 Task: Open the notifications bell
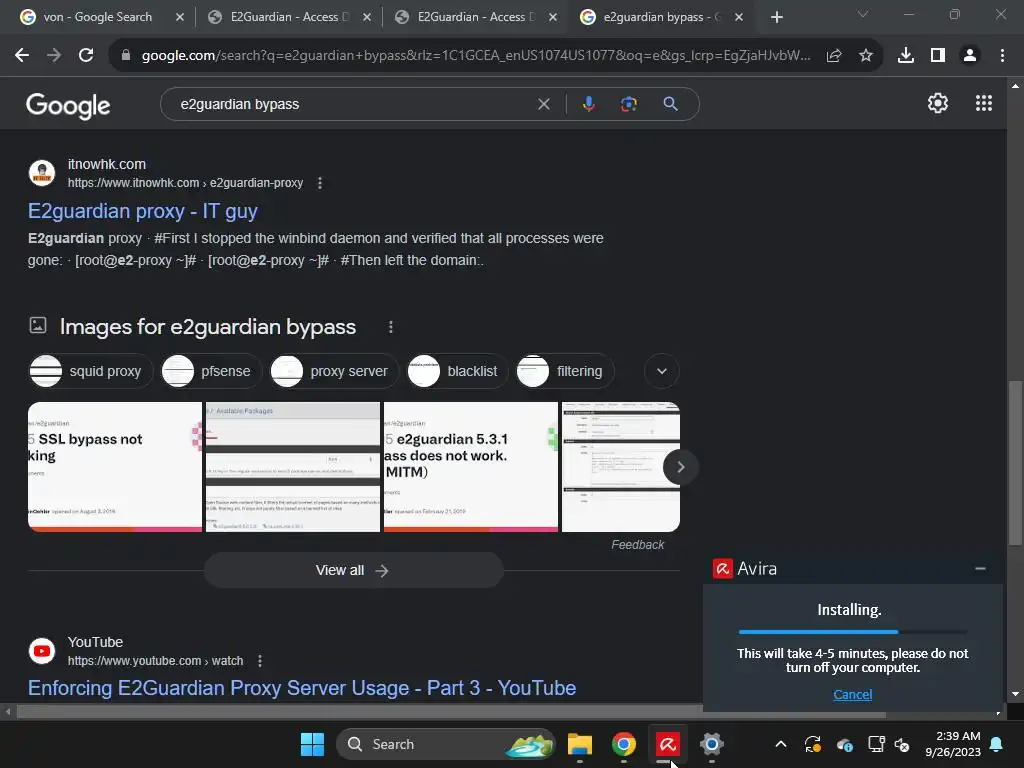tap(997, 744)
